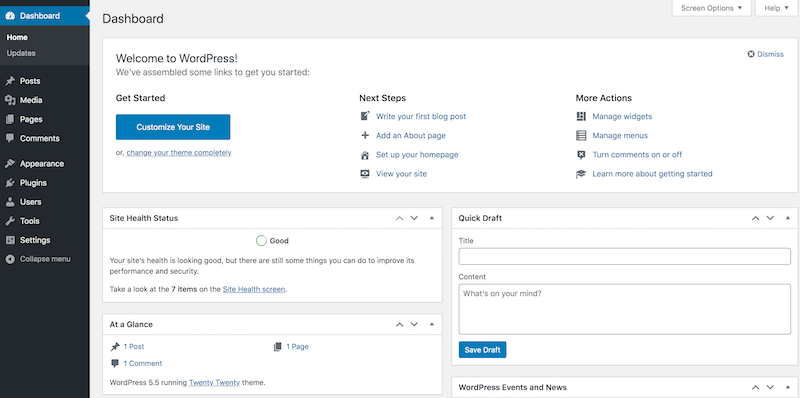Collapse the WordPress Events and News panel
800x398 pixels.
point(788,387)
